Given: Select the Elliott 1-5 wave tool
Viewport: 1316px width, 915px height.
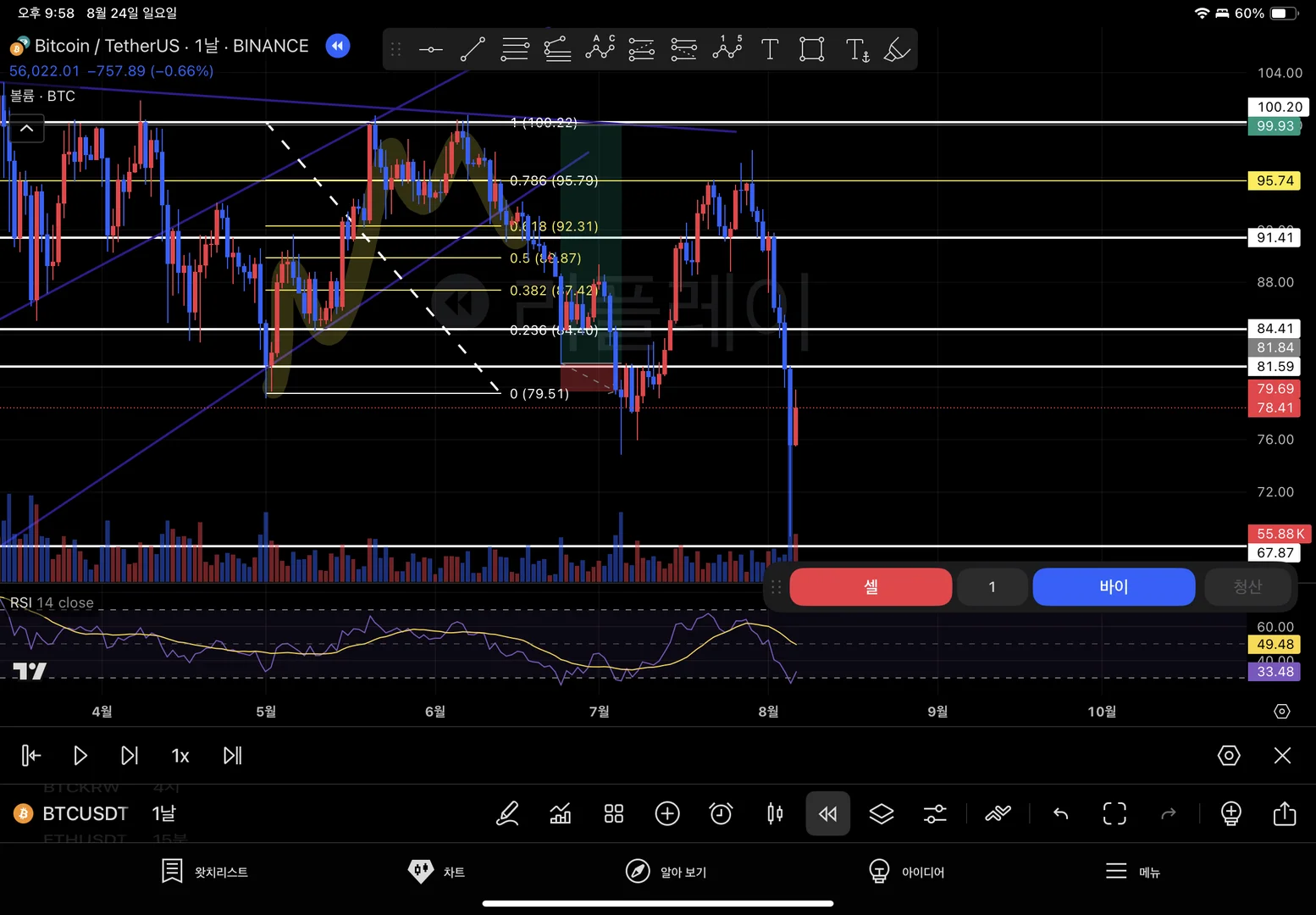Looking at the screenshot, I should pyautogui.click(x=727, y=49).
